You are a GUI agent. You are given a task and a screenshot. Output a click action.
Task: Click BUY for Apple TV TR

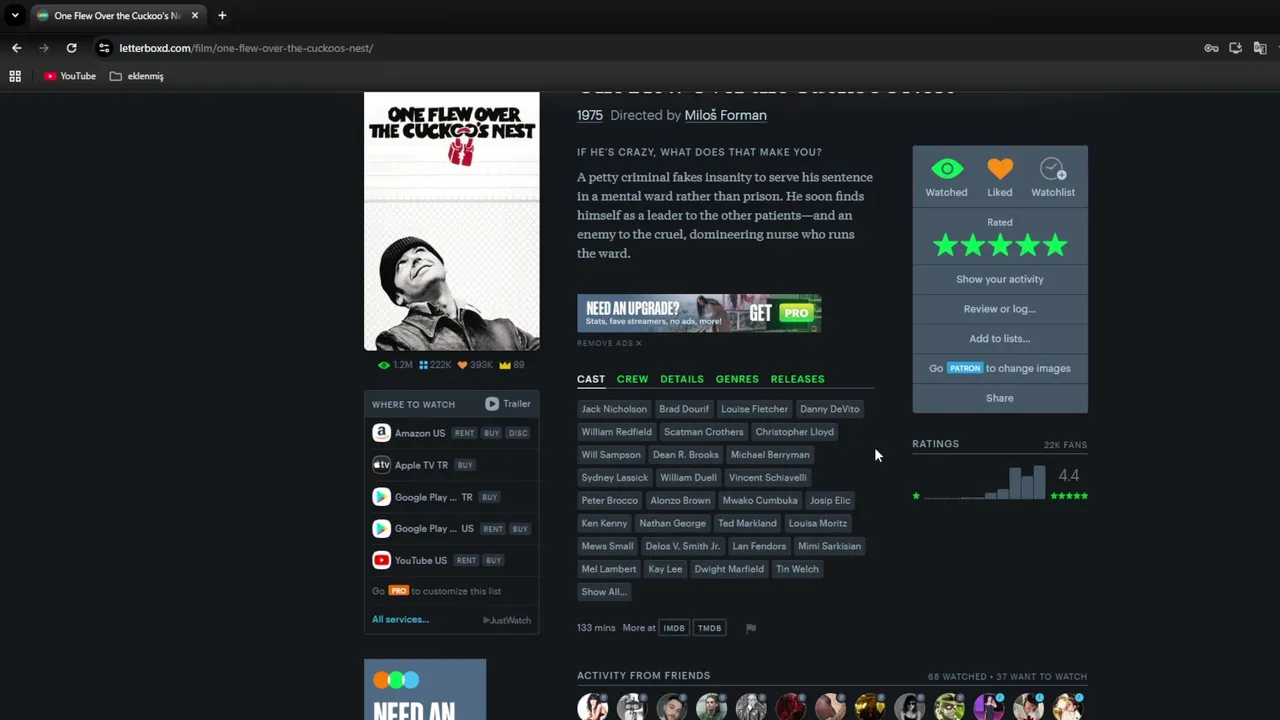click(465, 465)
